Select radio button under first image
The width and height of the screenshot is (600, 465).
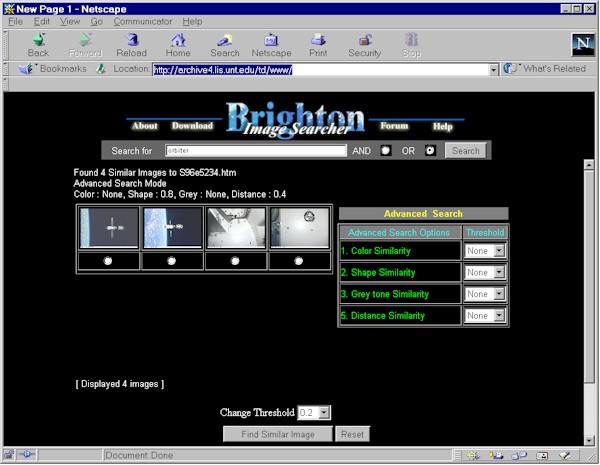tap(108, 261)
